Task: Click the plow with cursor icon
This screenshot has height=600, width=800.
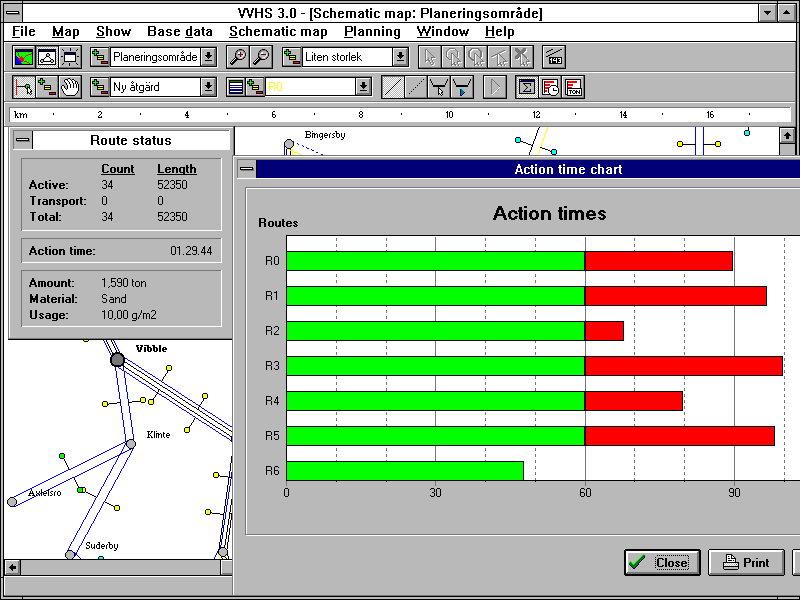Action: coord(439,87)
